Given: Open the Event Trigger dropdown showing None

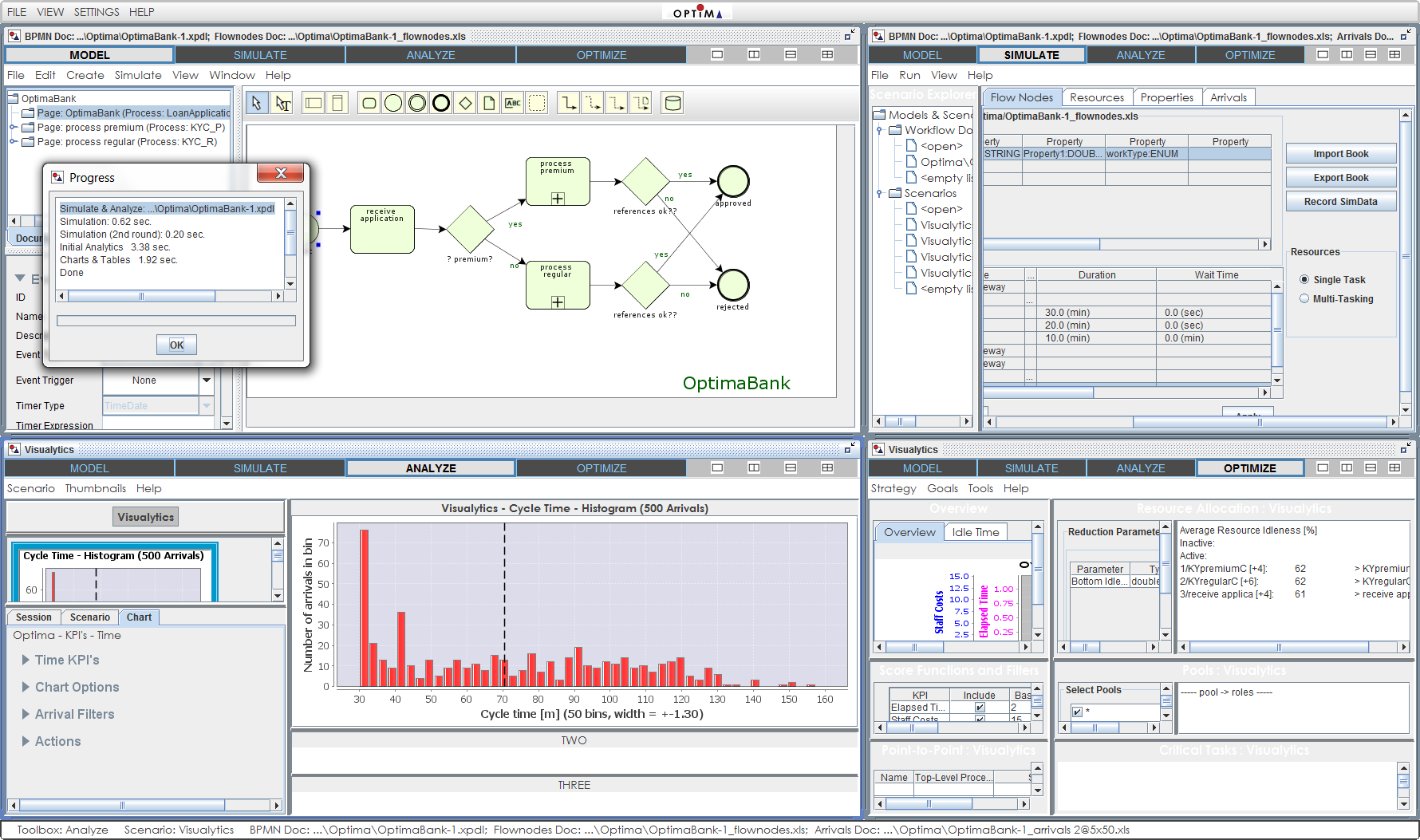Looking at the screenshot, I should tap(207, 381).
